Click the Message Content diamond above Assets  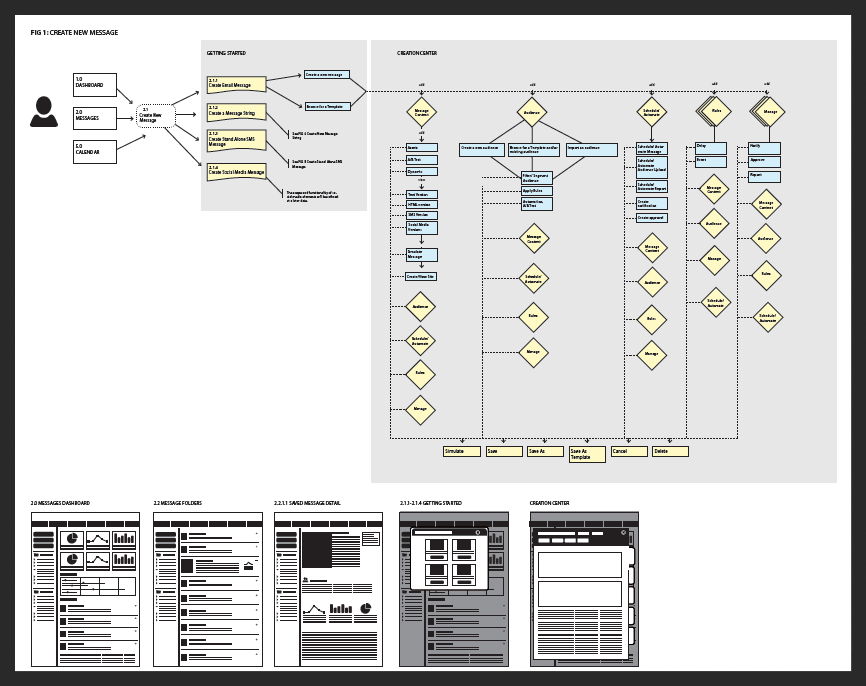[421, 112]
